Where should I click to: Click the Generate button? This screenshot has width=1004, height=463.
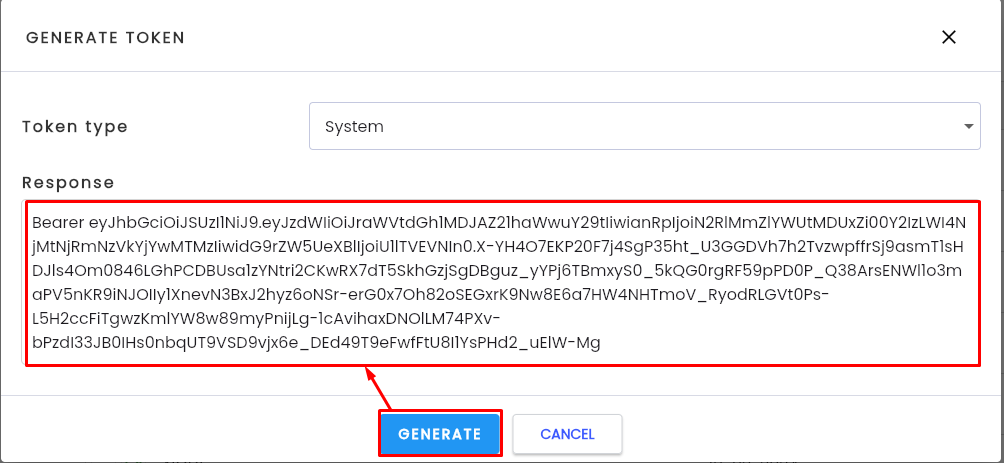click(439, 434)
